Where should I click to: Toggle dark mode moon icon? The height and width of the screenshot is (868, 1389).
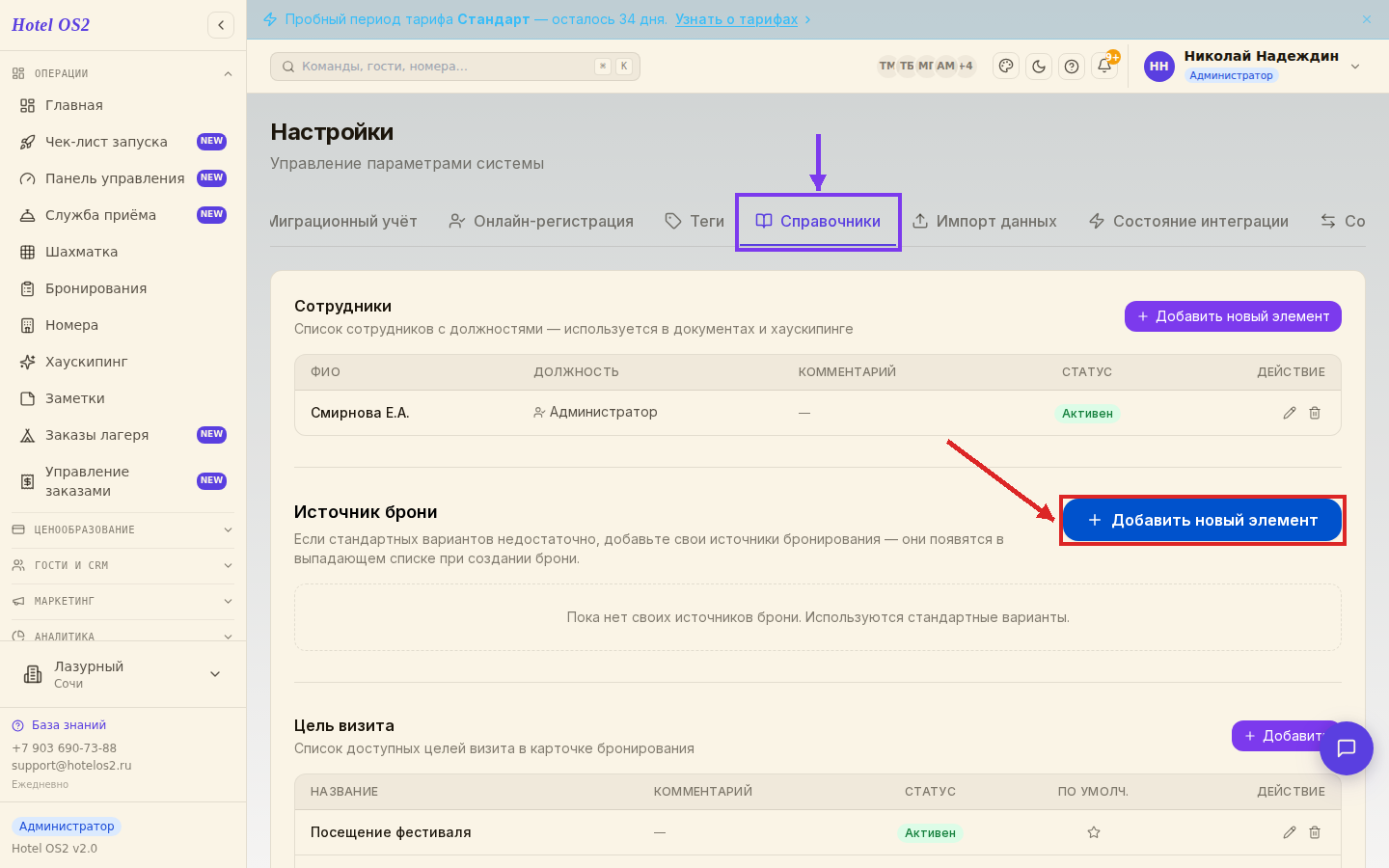(1039, 67)
